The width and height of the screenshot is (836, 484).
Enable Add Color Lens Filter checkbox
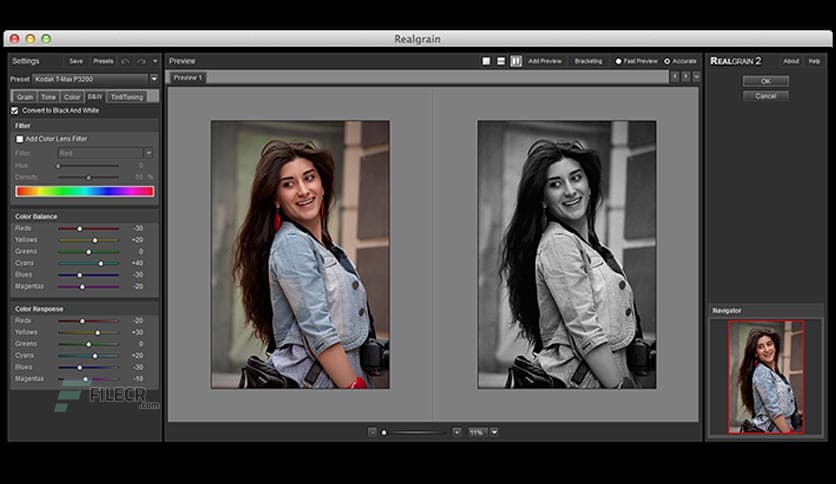click(20, 139)
